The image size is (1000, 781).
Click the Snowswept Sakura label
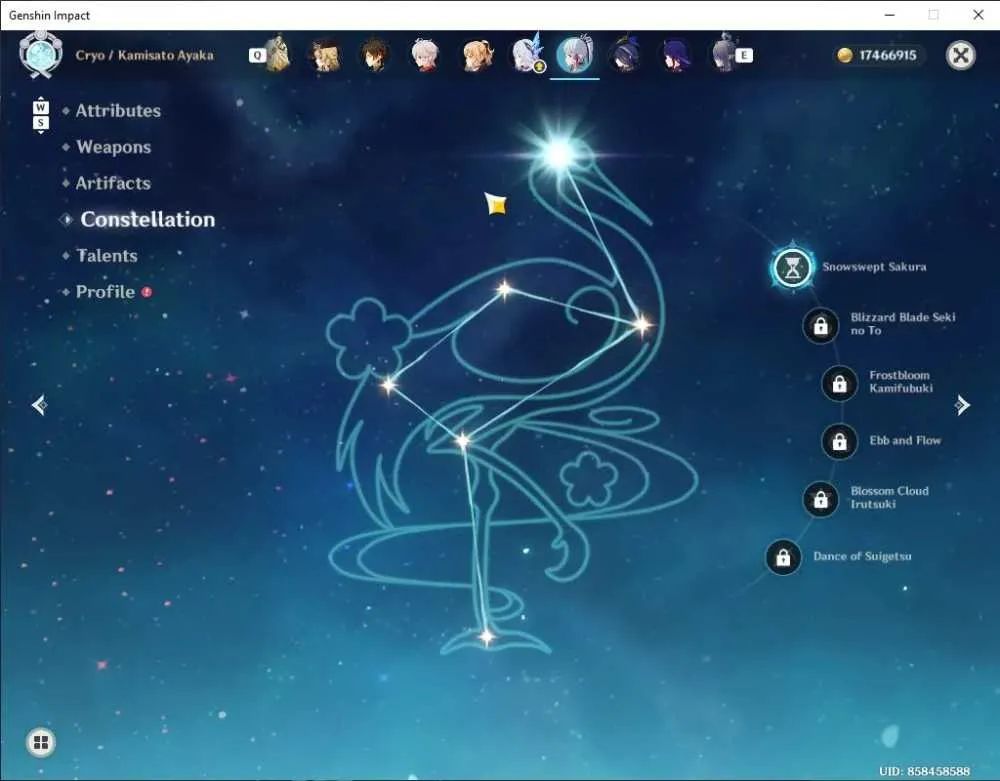pyautogui.click(x=874, y=267)
